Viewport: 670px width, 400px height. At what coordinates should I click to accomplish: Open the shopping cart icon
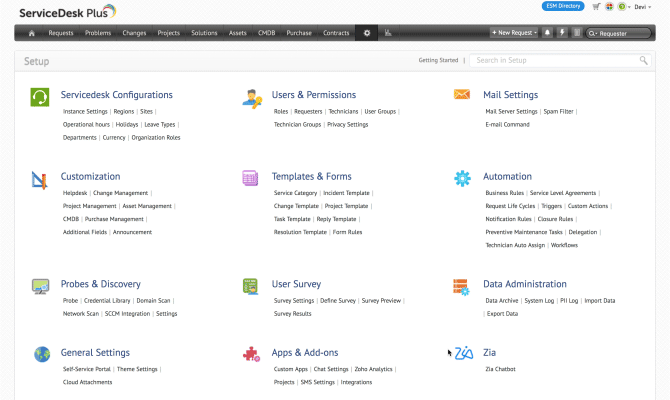[597, 6]
